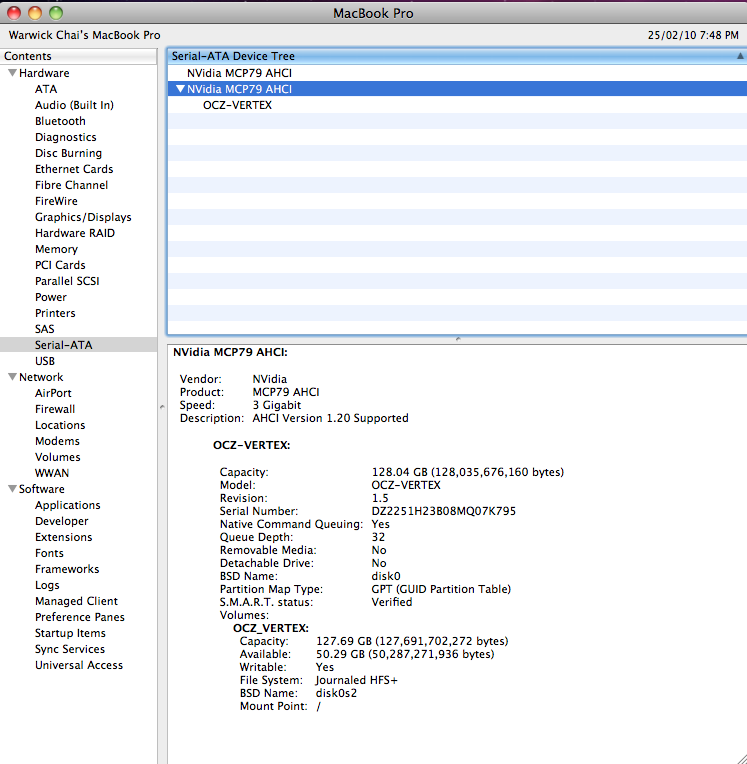Select first NVidia MCP79 AHCI entry

click(x=457, y=73)
